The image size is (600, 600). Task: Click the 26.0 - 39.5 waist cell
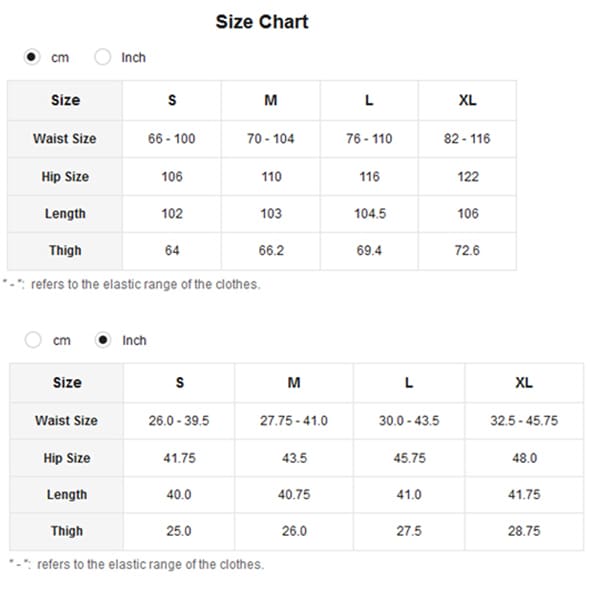click(178, 420)
